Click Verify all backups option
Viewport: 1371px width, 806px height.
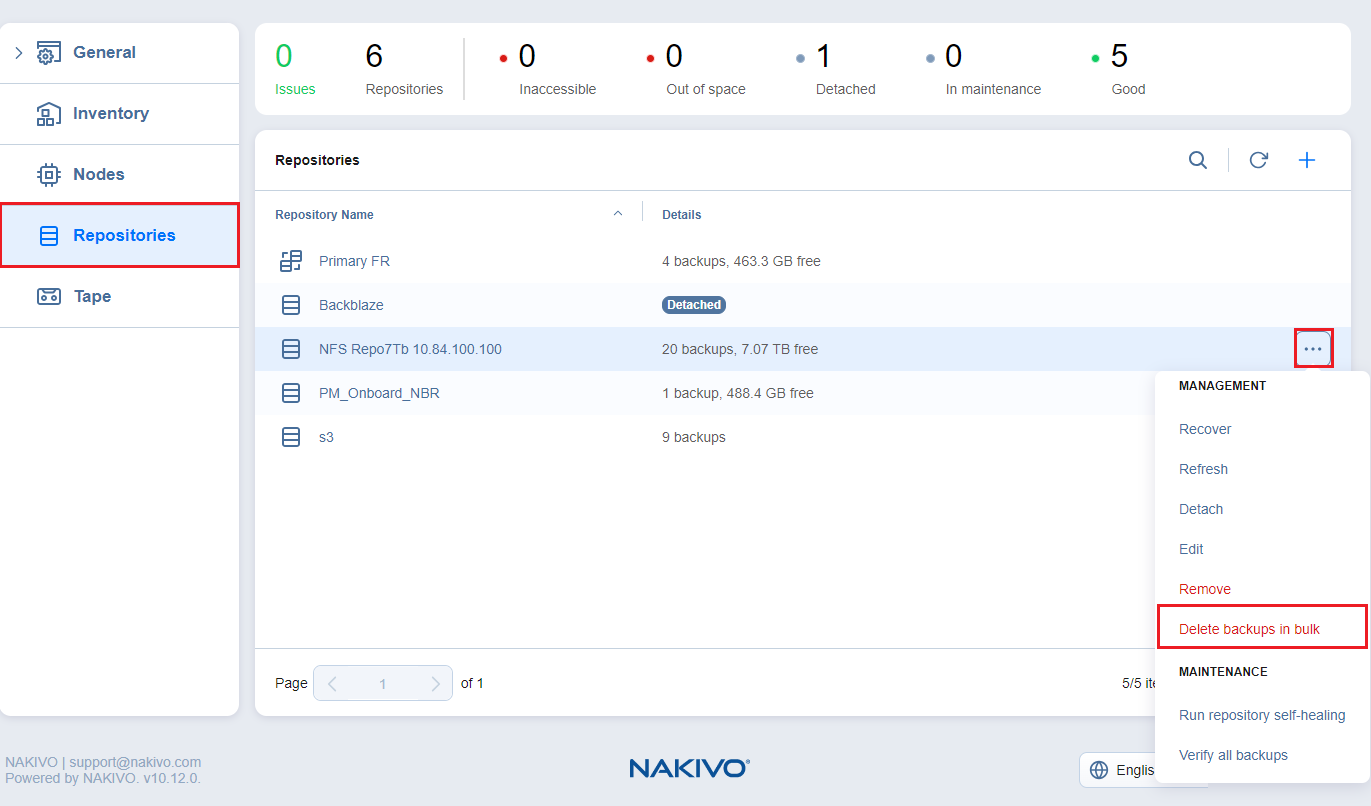[1233, 755]
